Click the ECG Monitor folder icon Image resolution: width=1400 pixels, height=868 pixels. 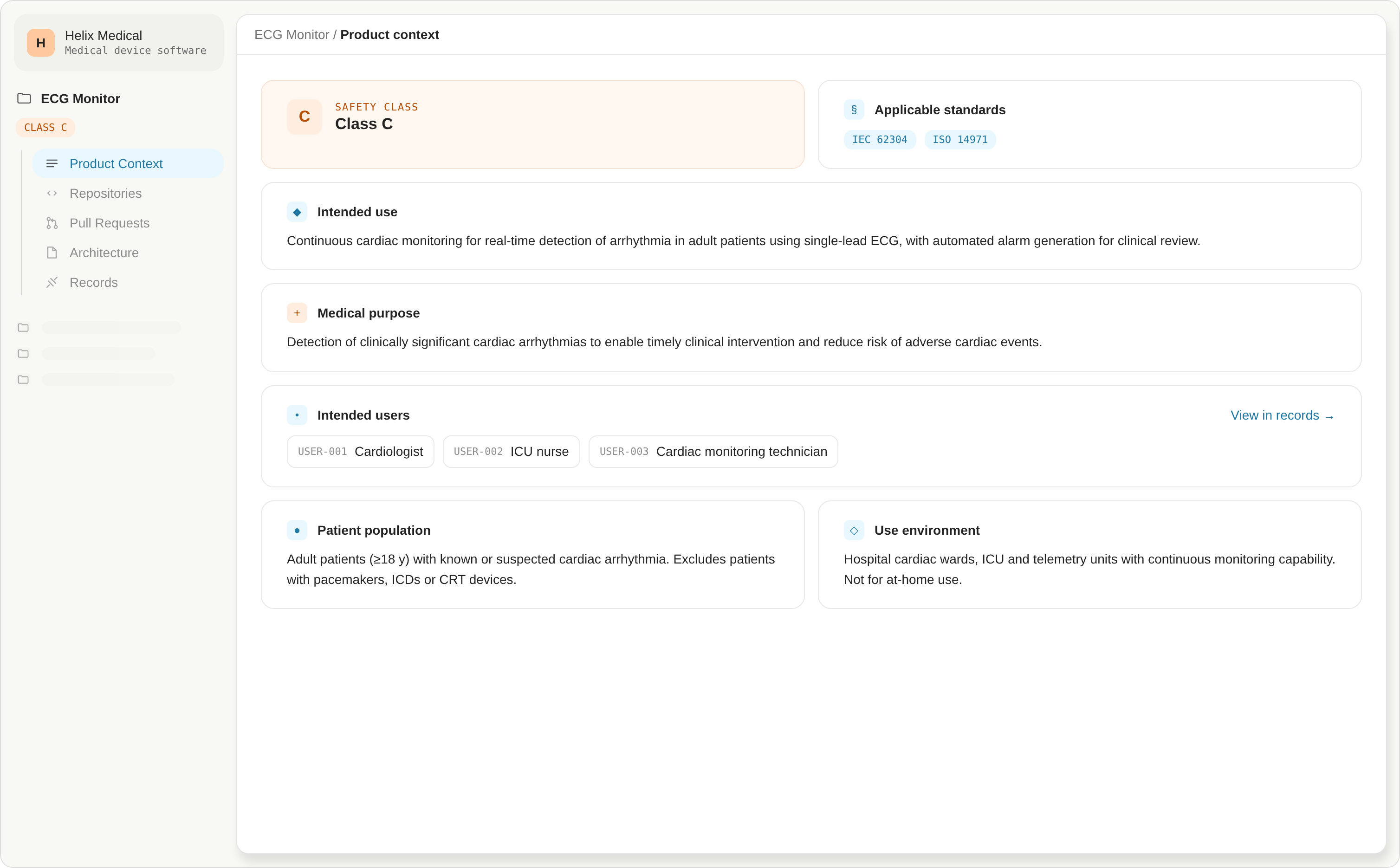(x=24, y=98)
